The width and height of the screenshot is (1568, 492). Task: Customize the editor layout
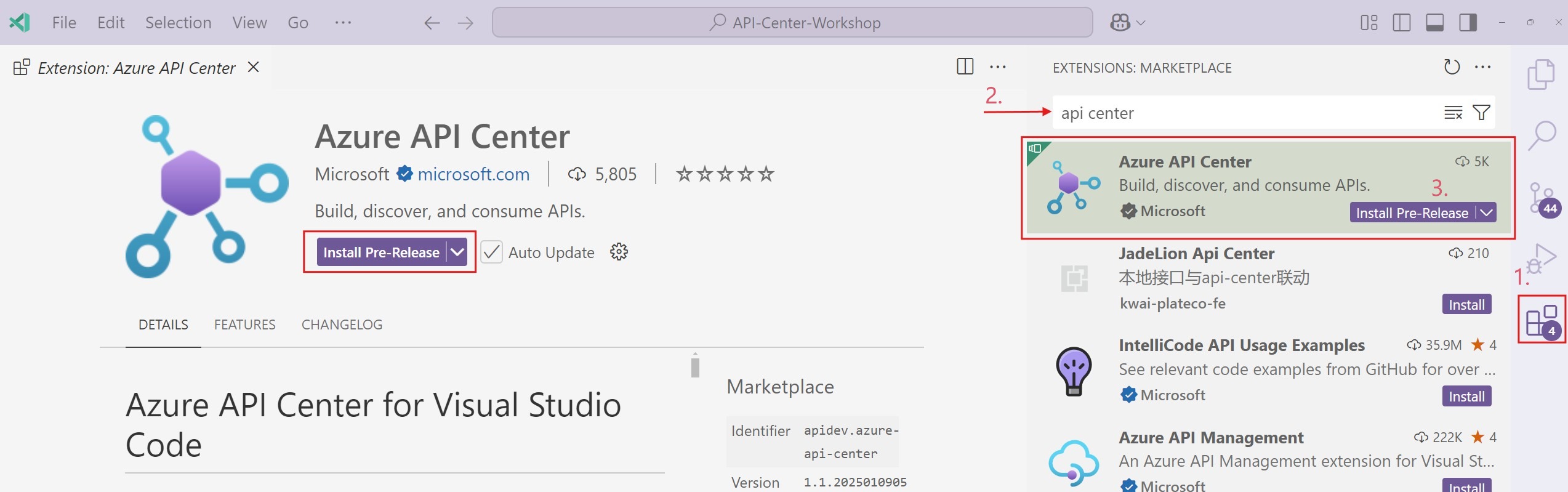1369,23
